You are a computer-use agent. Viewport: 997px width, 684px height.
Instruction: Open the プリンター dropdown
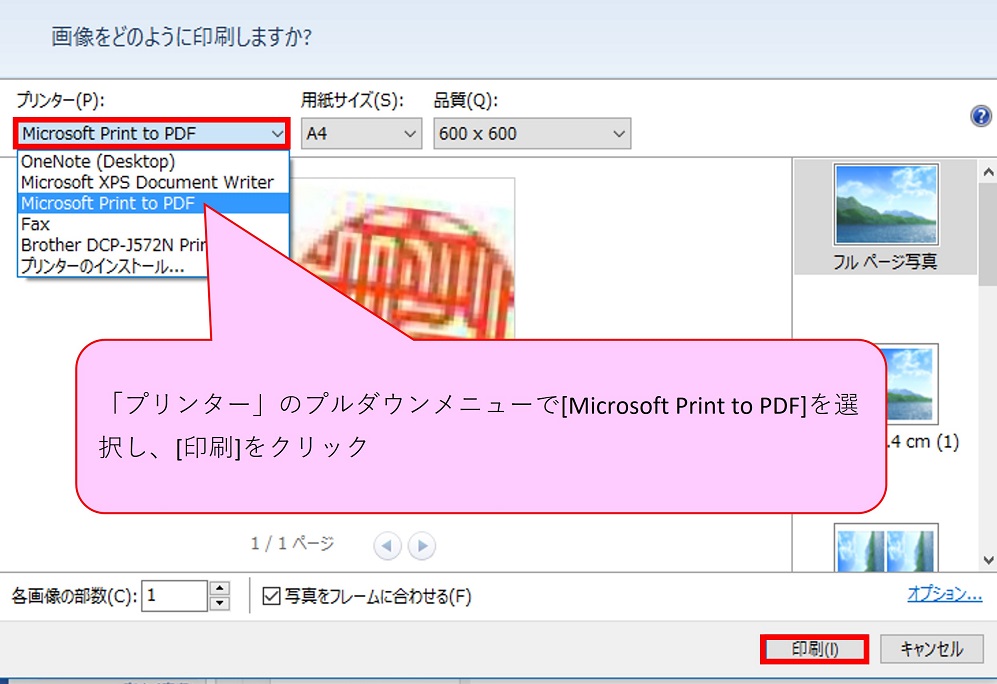coord(153,133)
